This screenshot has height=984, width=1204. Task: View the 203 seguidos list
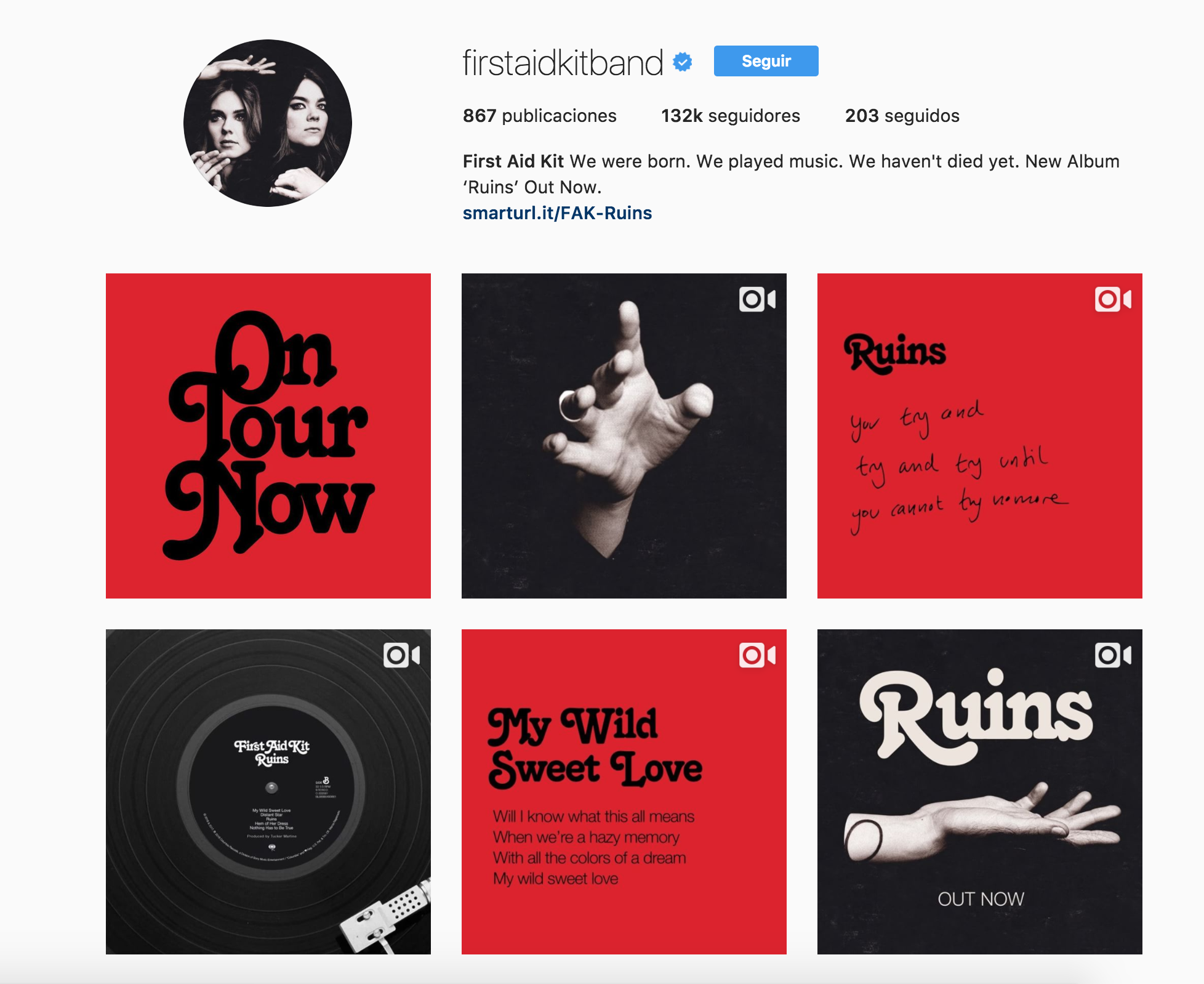point(902,116)
